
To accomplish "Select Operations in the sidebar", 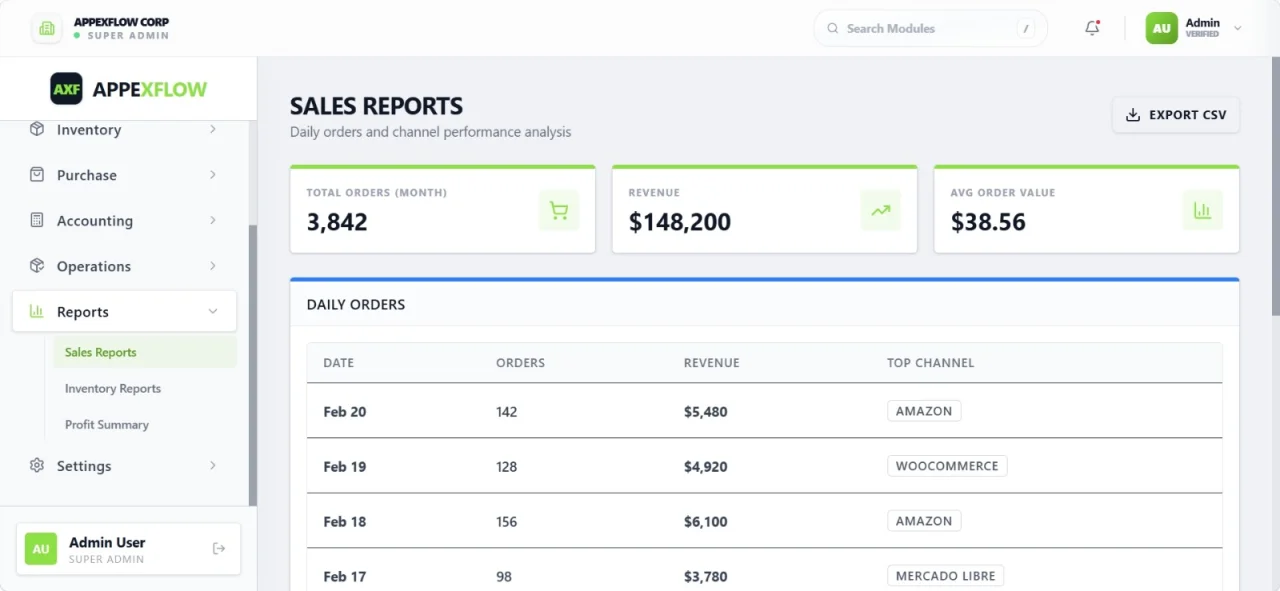I will pyautogui.click(x=124, y=266).
